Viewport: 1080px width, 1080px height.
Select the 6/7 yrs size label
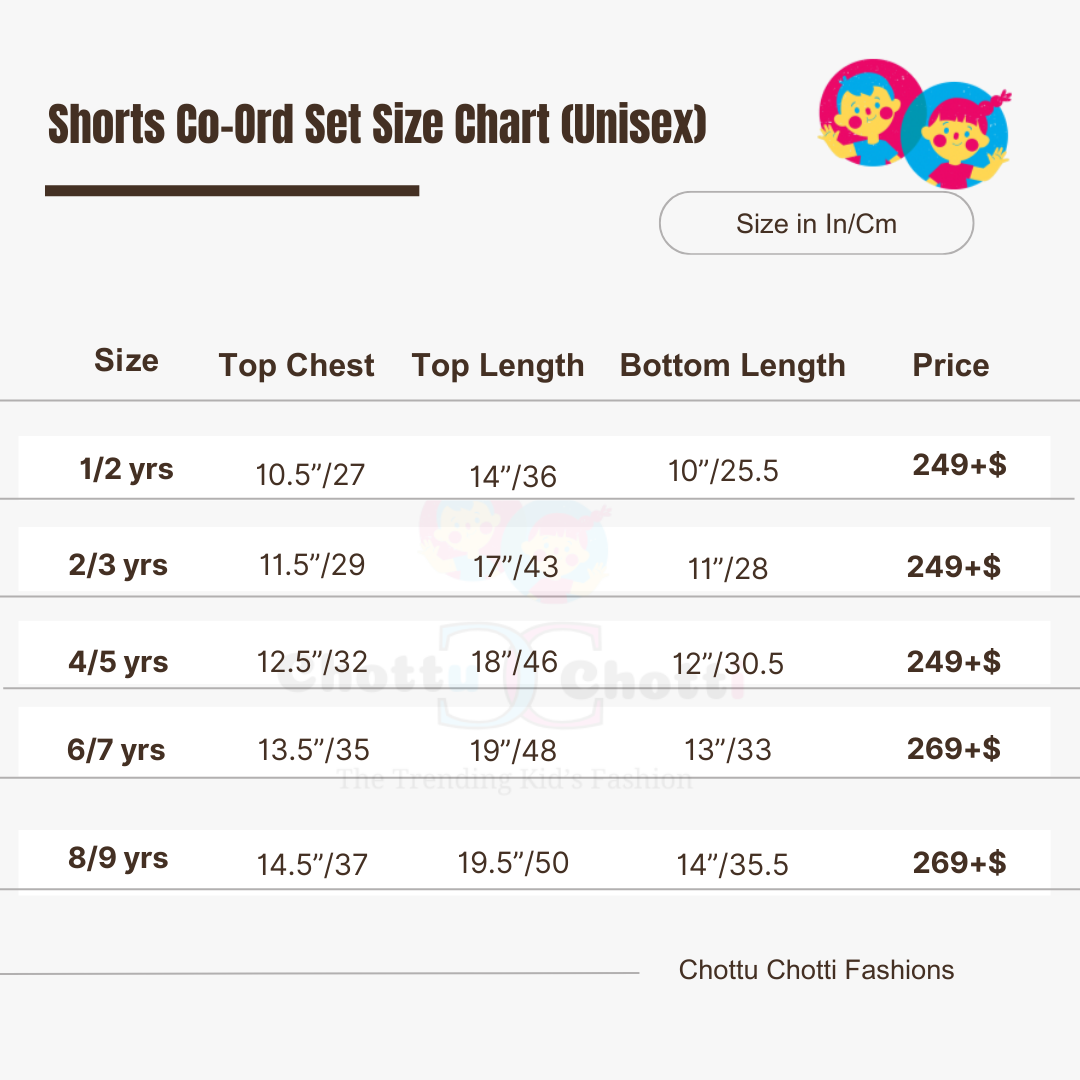tap(116, 749)
